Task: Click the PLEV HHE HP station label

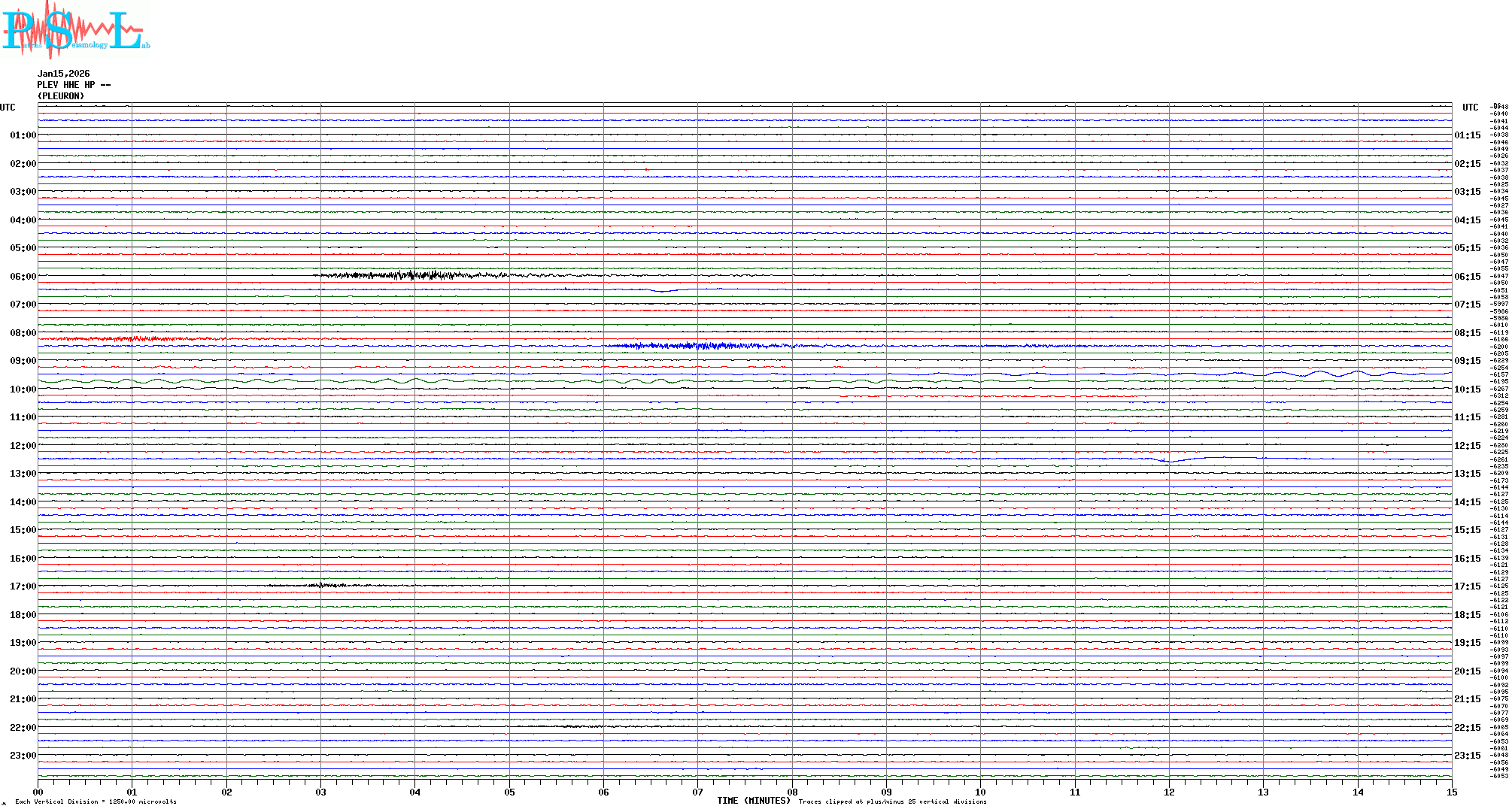Action: click(73, 85)
